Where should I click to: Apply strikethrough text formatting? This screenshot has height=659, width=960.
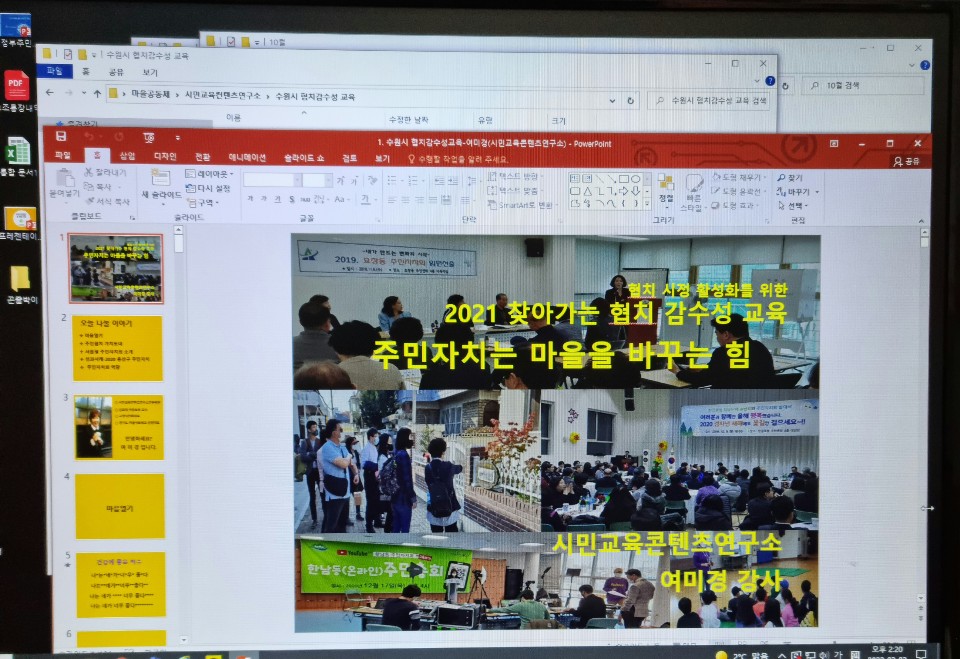305,199
